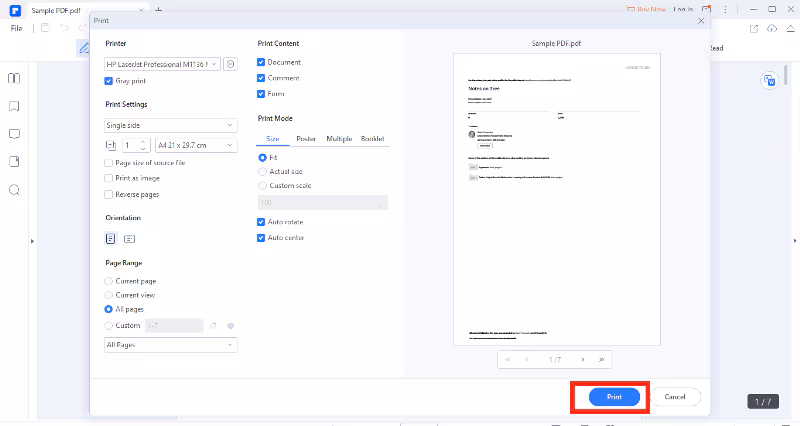Screen dimensions: 800x426
Task: Enable Reverse pages checkbox
Action: point(109,194)
